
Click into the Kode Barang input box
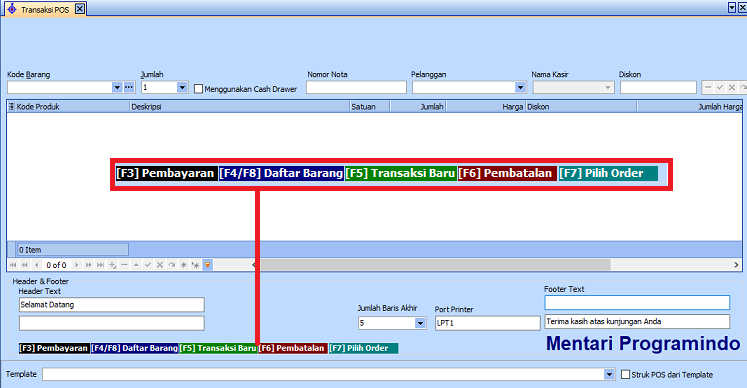[60, 87]
